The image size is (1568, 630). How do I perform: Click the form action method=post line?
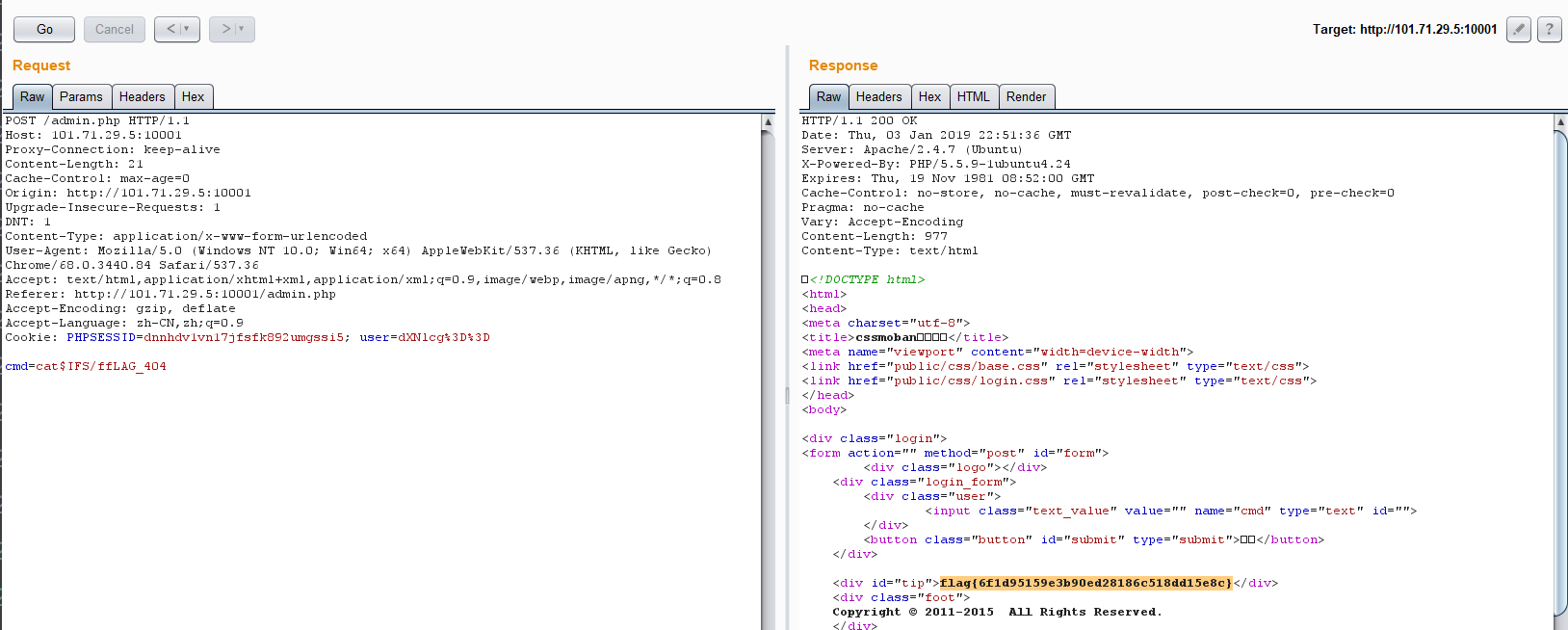(955, 453)
